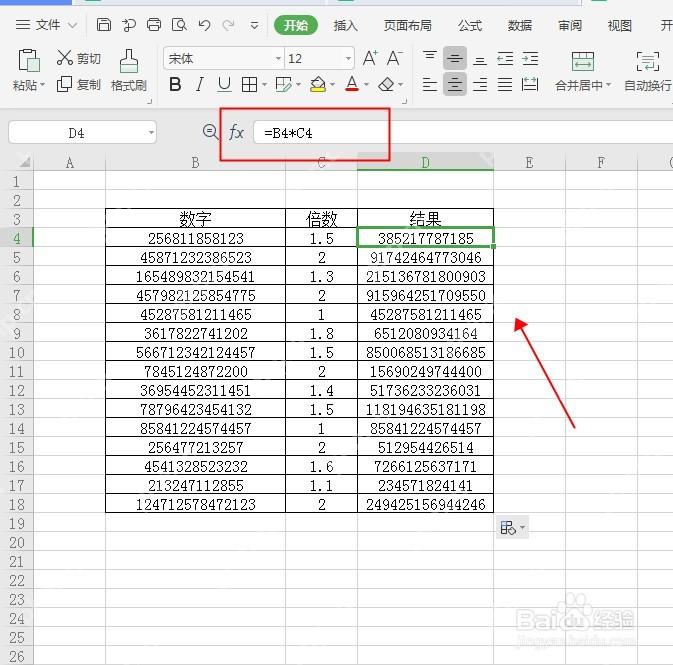Viewport: 673px width, 665px height.
Task: Open the font size 12 dropdown
Action: pyautogui.click(x=348, y=58)
